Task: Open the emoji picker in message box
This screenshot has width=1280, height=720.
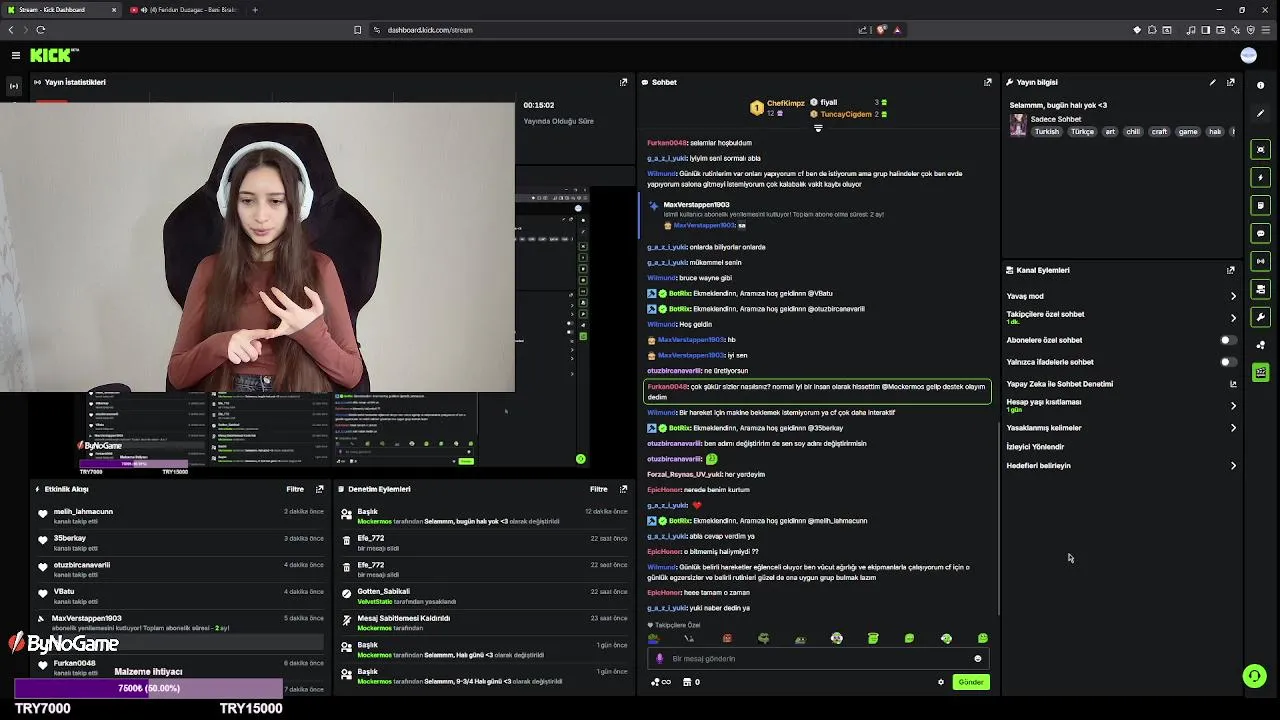Action: (x=977, y=659)
